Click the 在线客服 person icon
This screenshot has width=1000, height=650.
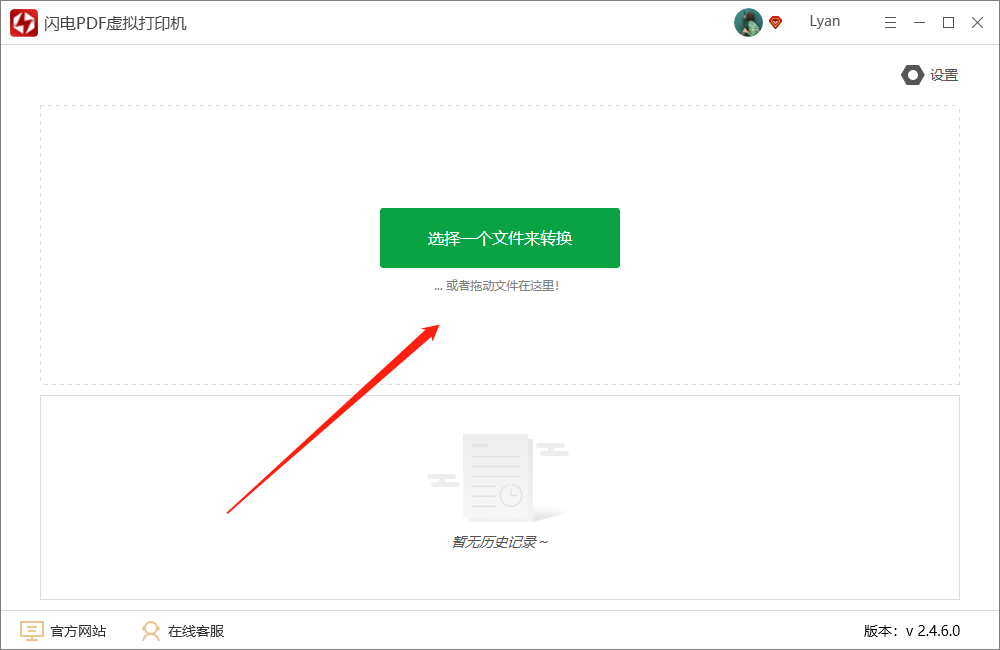click(x=151, y=631)
